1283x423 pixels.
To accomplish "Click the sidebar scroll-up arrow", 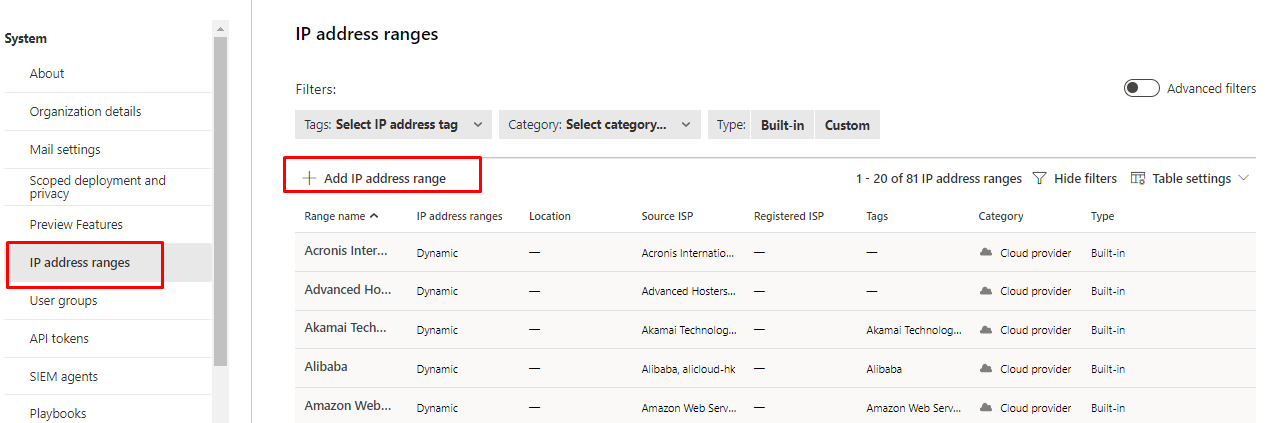I will point(220,28).
